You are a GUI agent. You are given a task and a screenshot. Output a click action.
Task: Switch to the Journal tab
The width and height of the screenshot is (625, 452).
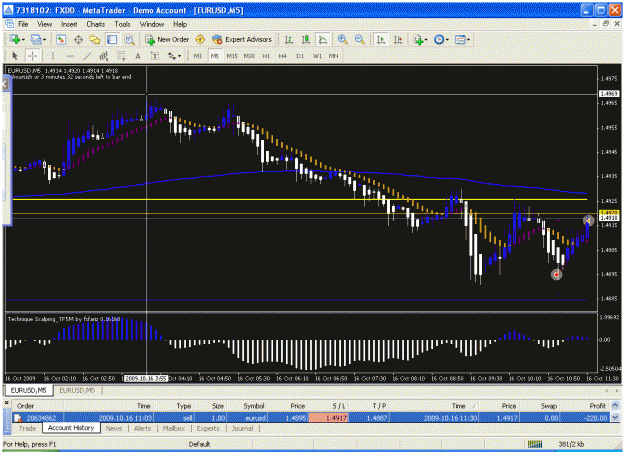point(242,428)
